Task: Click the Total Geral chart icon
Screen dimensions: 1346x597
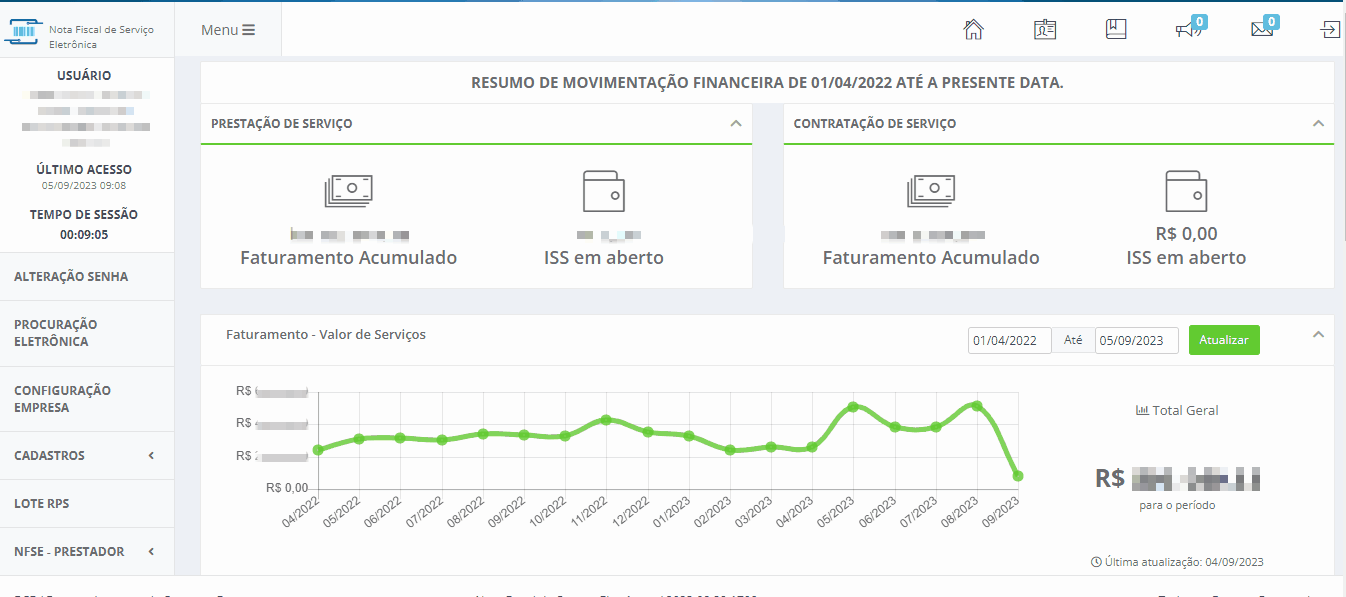Action: point(1141,409)
